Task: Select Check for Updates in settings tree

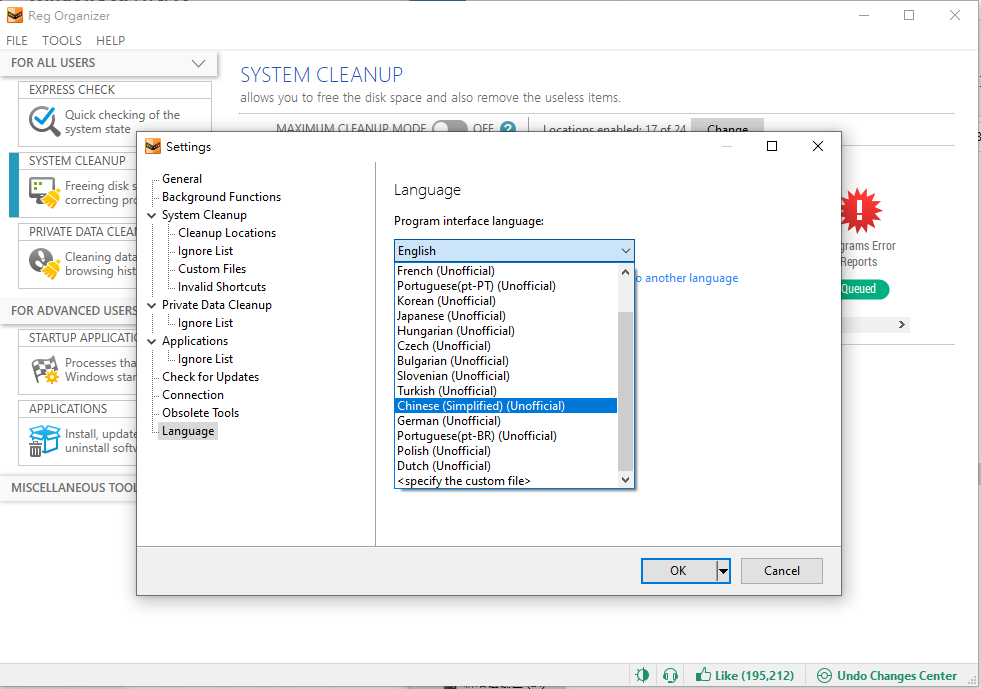Action: click(x=210, y=377)
